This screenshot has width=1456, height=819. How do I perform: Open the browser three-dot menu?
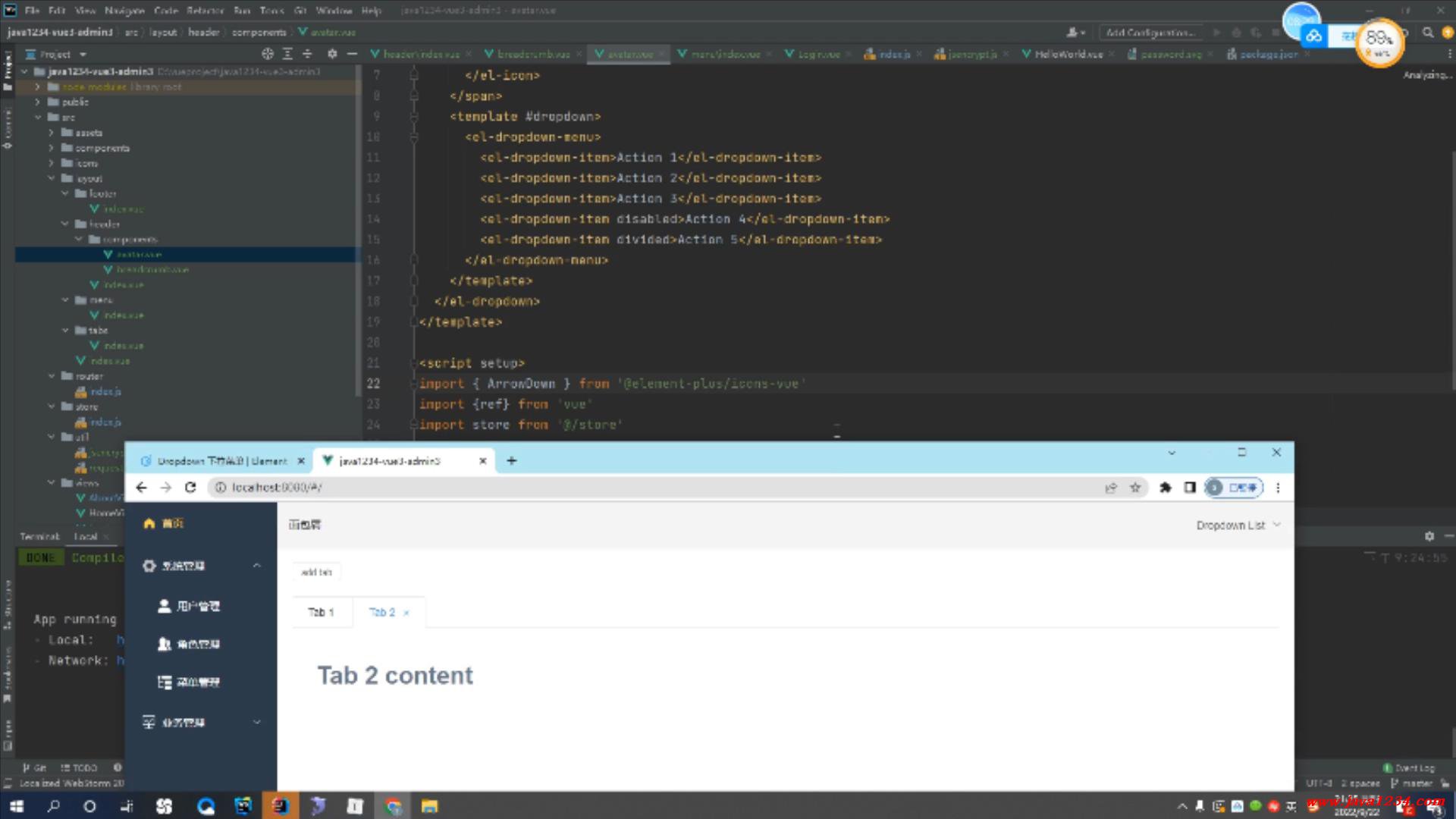[1278, 488]
